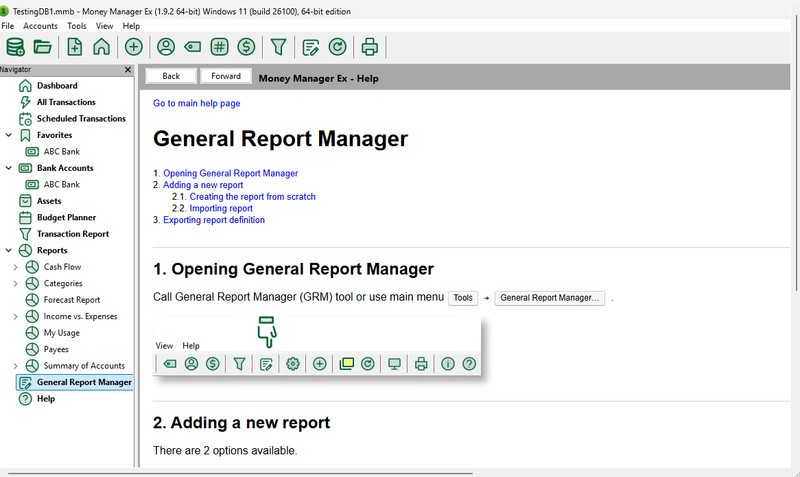Click the General Report Manager... help key
This screenshot has width=800, height=477.
[549, 298]
